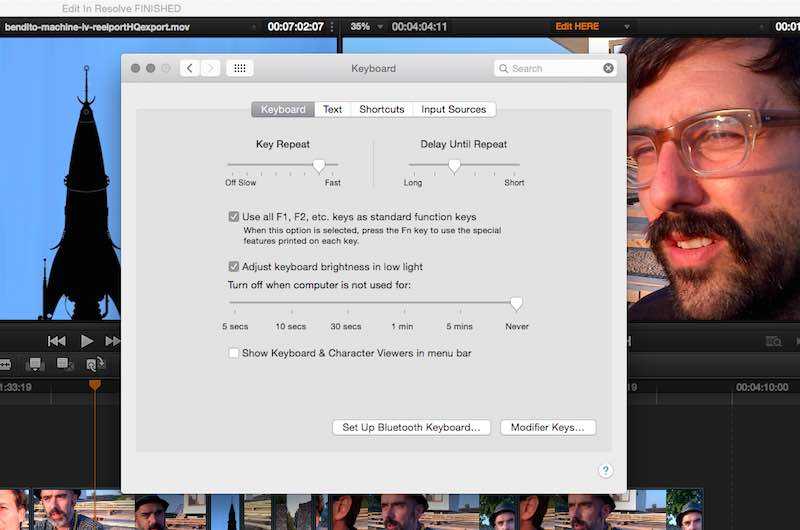Click the bendito-machine source clip name
800x530 pixels.
point(97,27)
